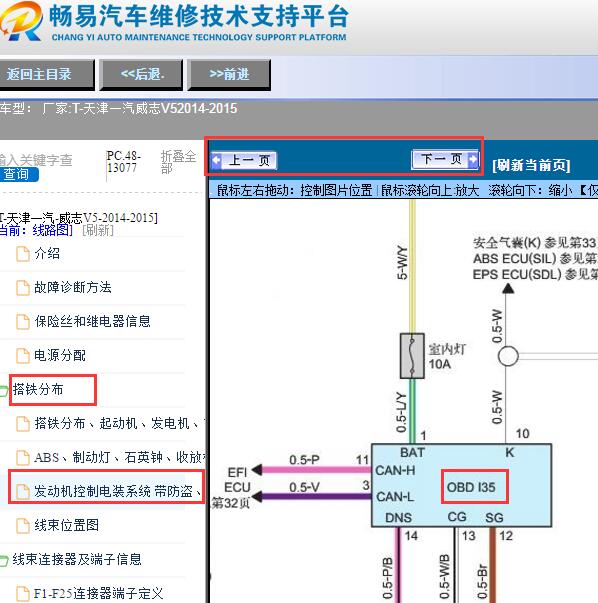
Task: Click 刷新当前页 link
Action: click(531, 165)
